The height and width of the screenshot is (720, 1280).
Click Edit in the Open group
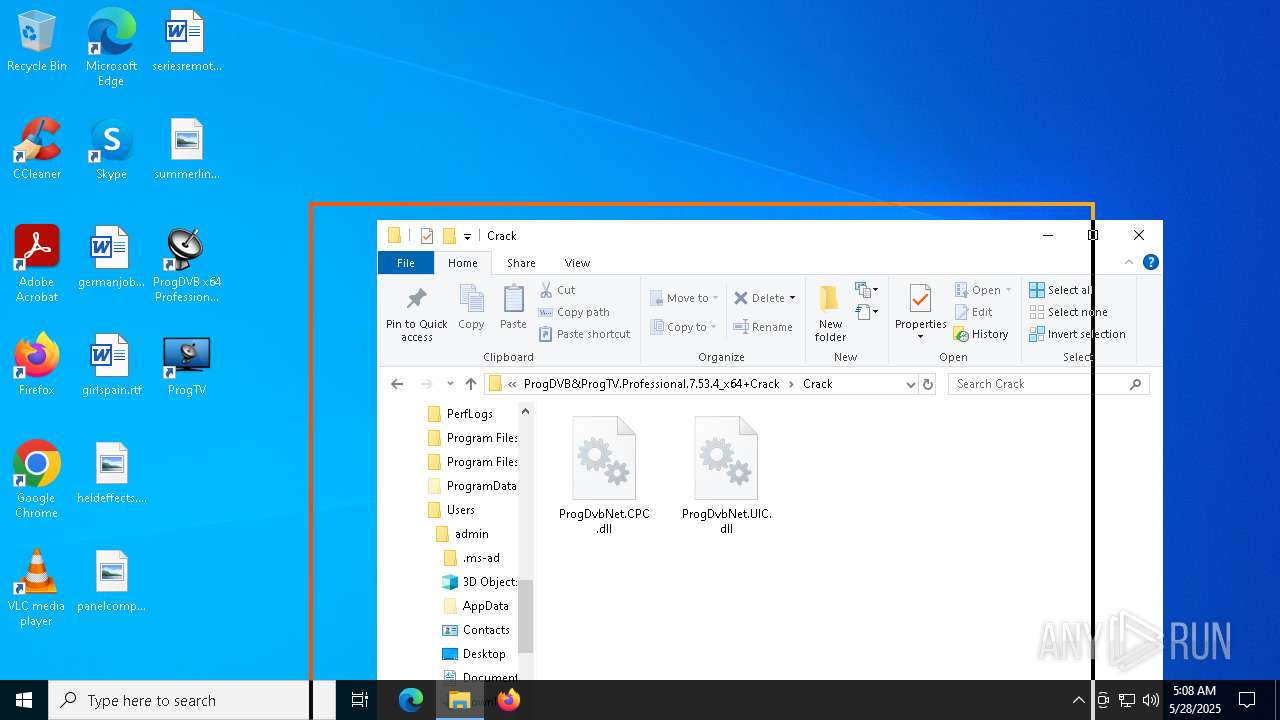tap(973, 312)
